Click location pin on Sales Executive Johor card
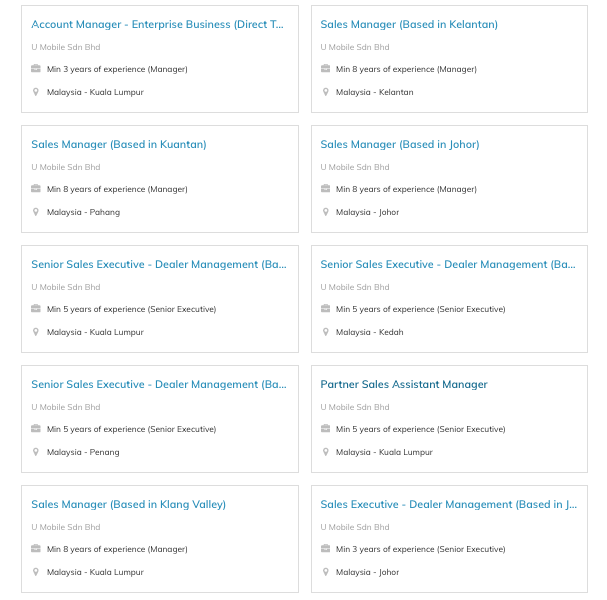Image resolution: width=607 pixels, height=600 pixels. (325, 572)
